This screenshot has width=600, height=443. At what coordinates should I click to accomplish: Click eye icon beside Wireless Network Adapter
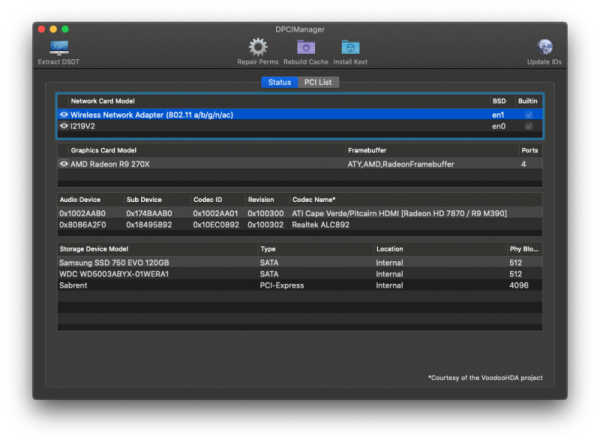64,115
